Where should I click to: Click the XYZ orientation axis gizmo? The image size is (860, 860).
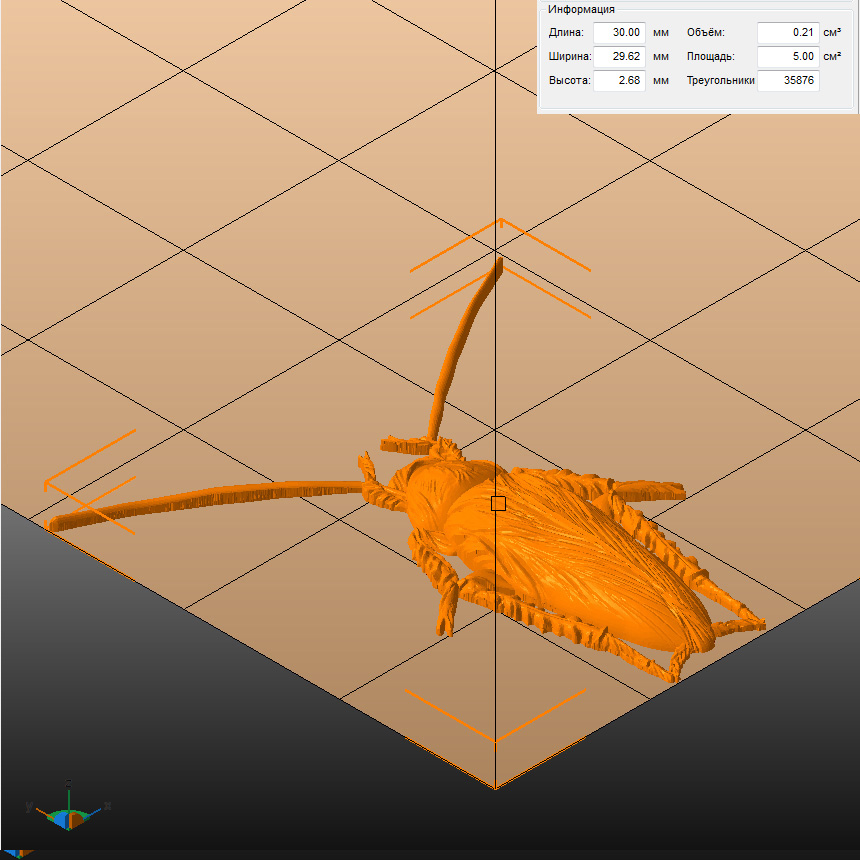coord(67,810)
